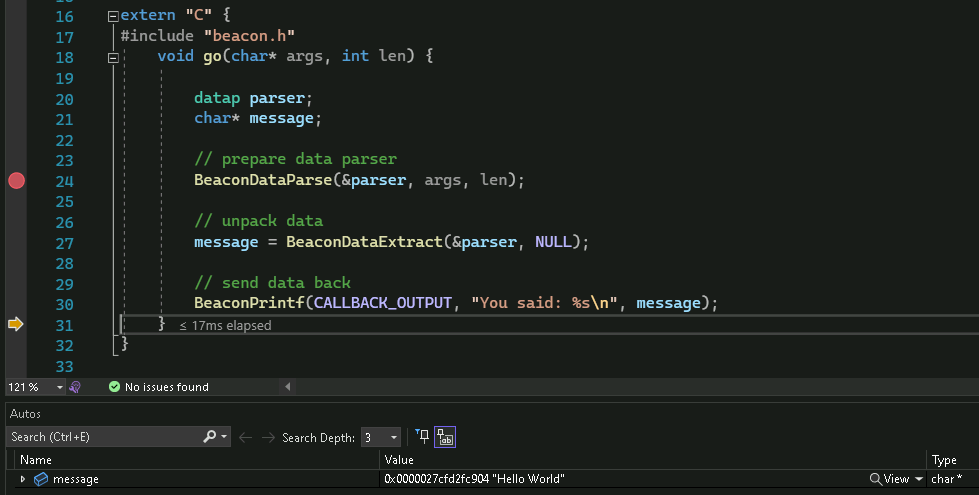The image size is (979, 495).
Task: Click the back arrow in Autos search
Action: tap(246, 437)
